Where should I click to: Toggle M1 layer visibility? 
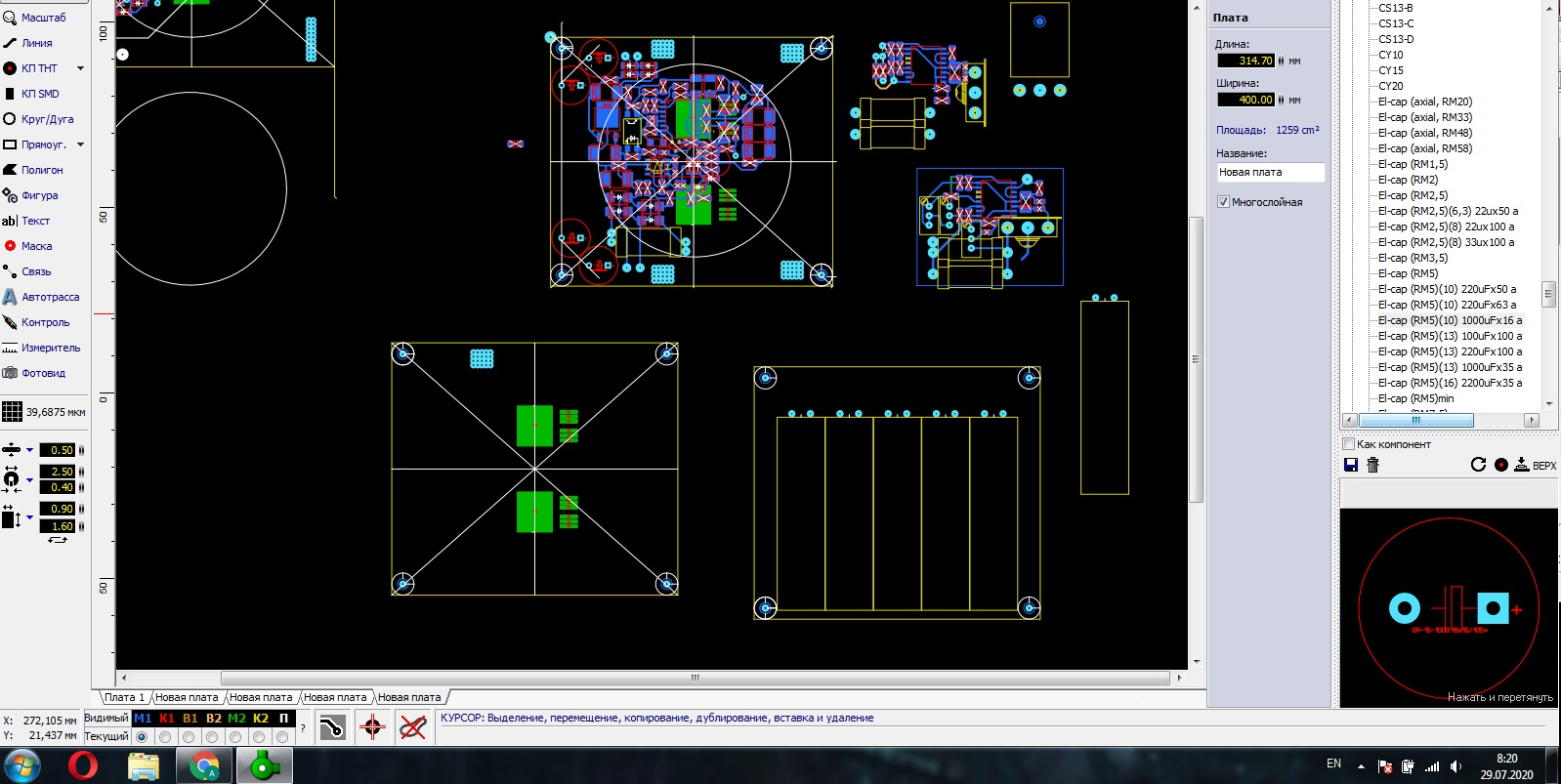pos(143,718)
